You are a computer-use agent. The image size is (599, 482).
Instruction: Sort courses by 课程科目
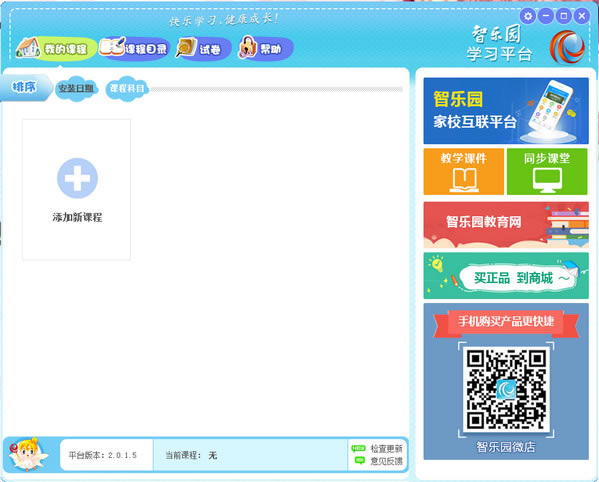point(127,89)
